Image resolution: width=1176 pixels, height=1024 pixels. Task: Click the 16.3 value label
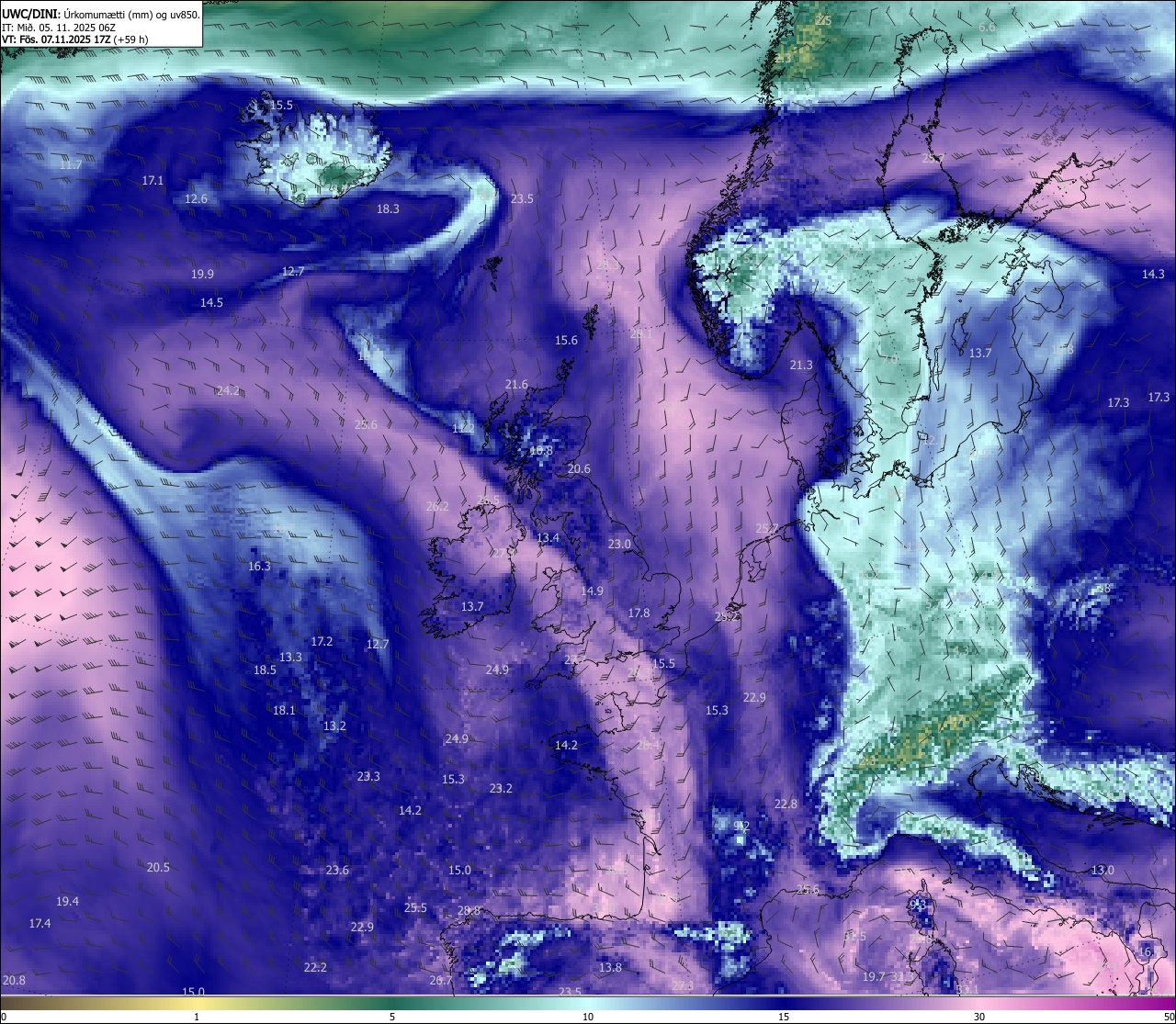point(259,567)
